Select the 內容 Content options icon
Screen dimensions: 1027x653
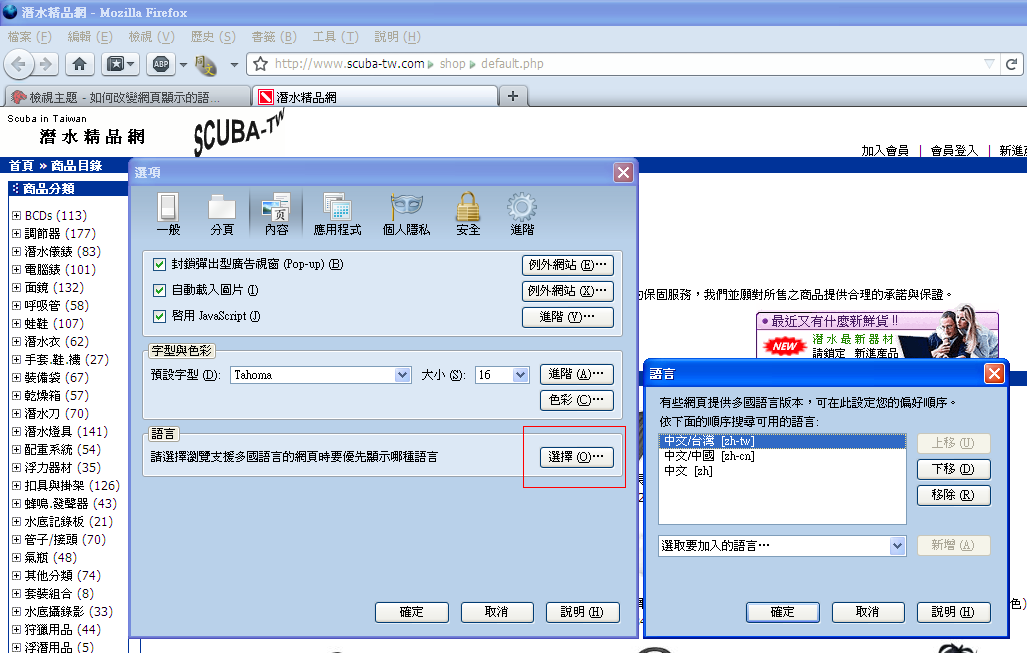click(276, 214)
